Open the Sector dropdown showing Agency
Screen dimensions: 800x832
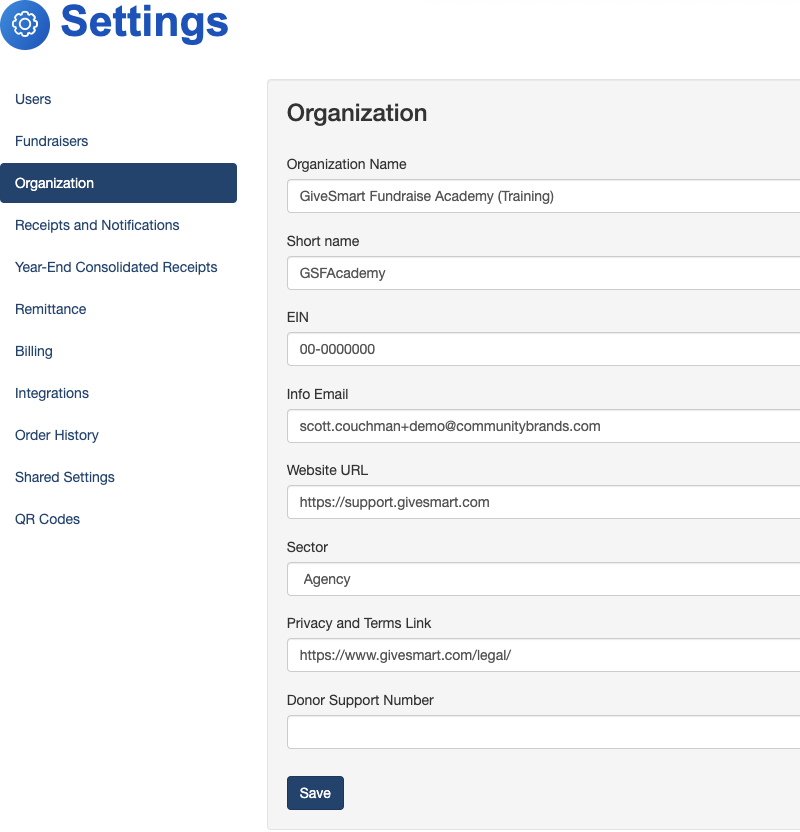click(543, 579)
